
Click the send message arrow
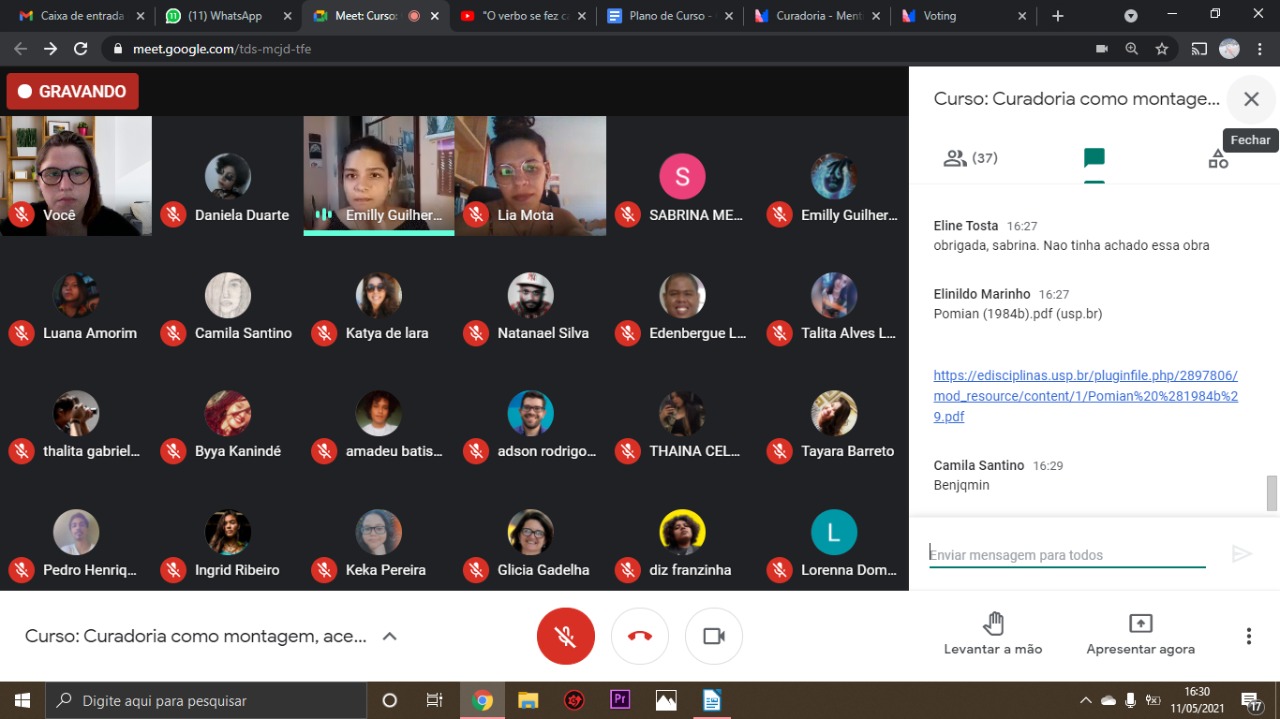(x=1242, y=554)
